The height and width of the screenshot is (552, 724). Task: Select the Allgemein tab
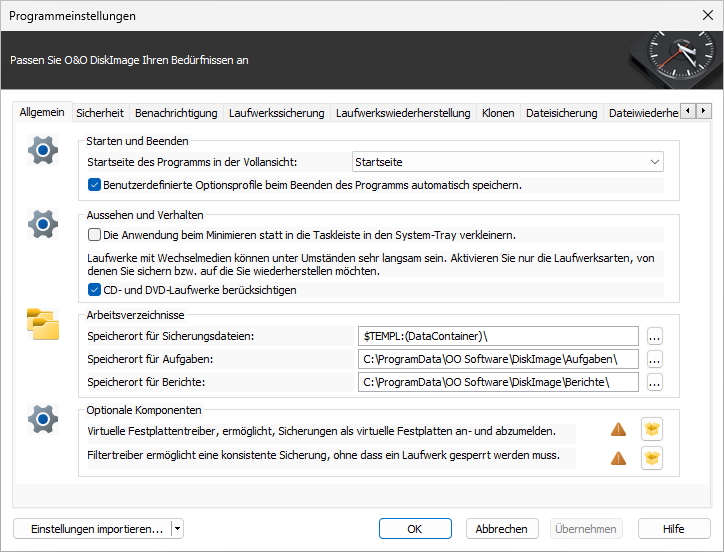pos(42,112)
